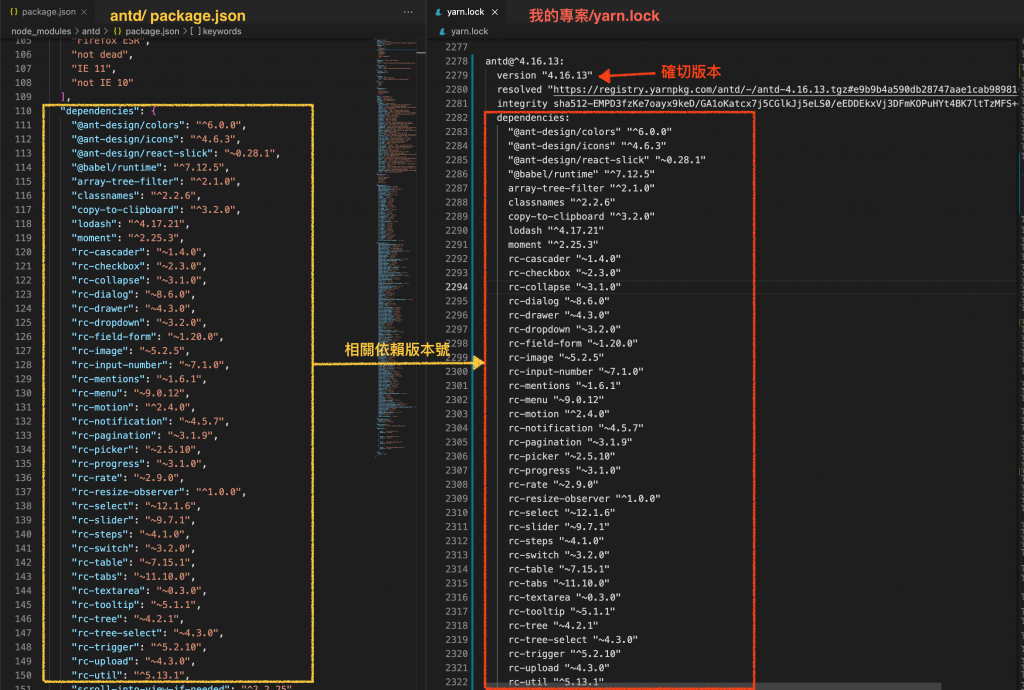Click "rc-cascader": "~1.4.0" in package.json
This screenshot has width=1024, height=690.
(139, 252)
